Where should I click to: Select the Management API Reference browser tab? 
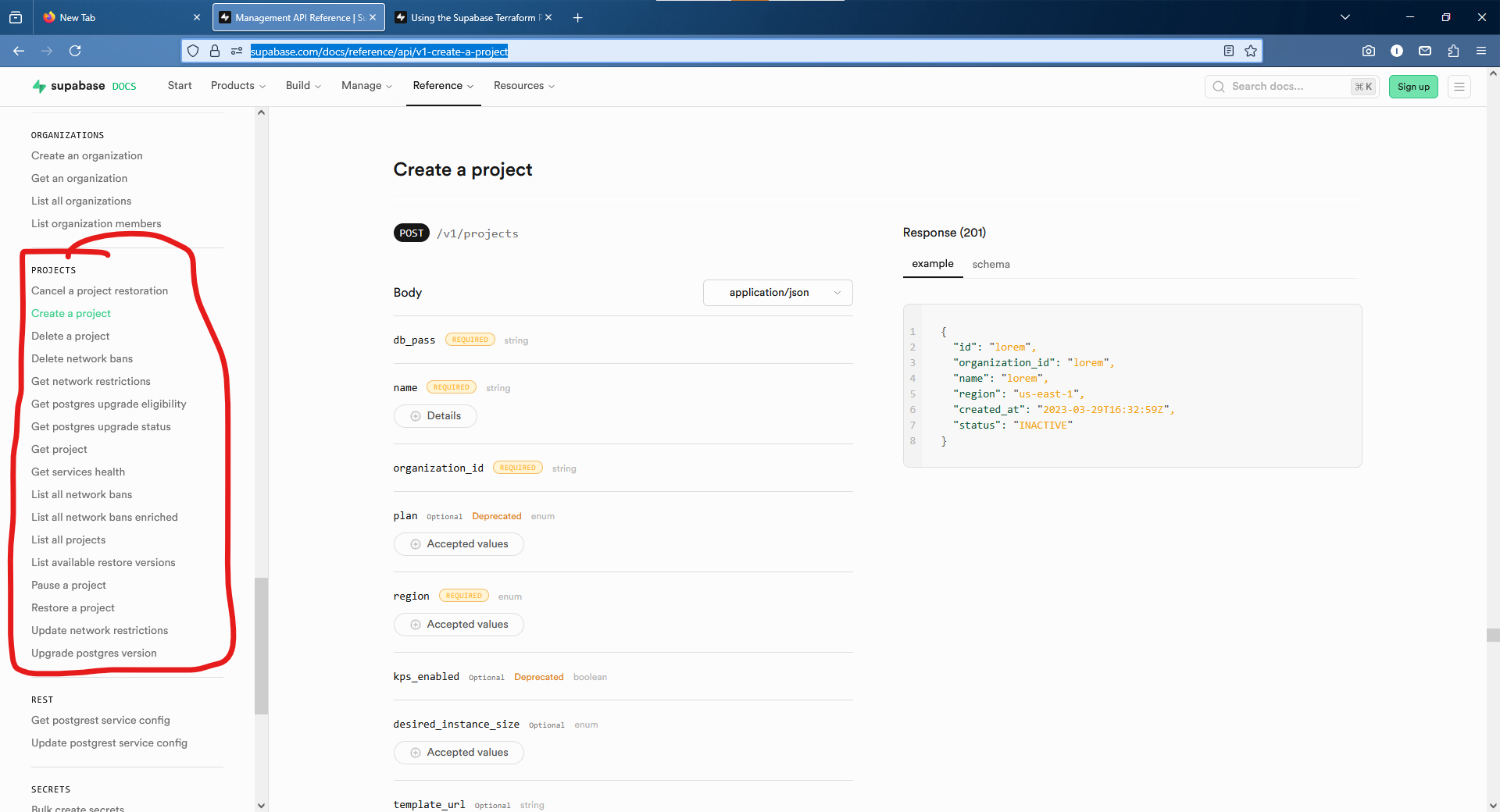[298, 17]
